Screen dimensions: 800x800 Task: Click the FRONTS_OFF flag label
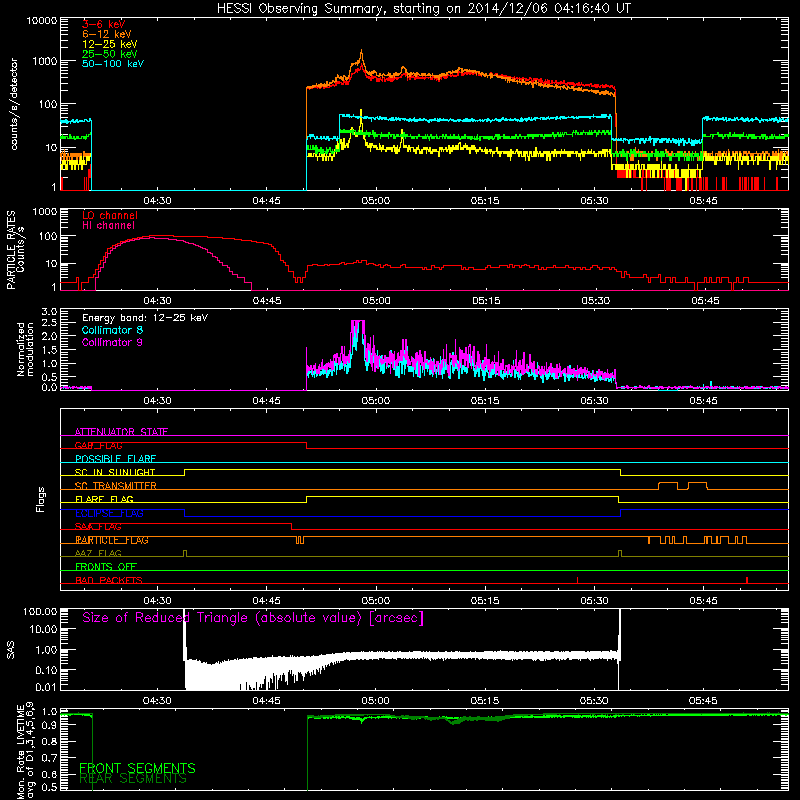pos(106,567)
